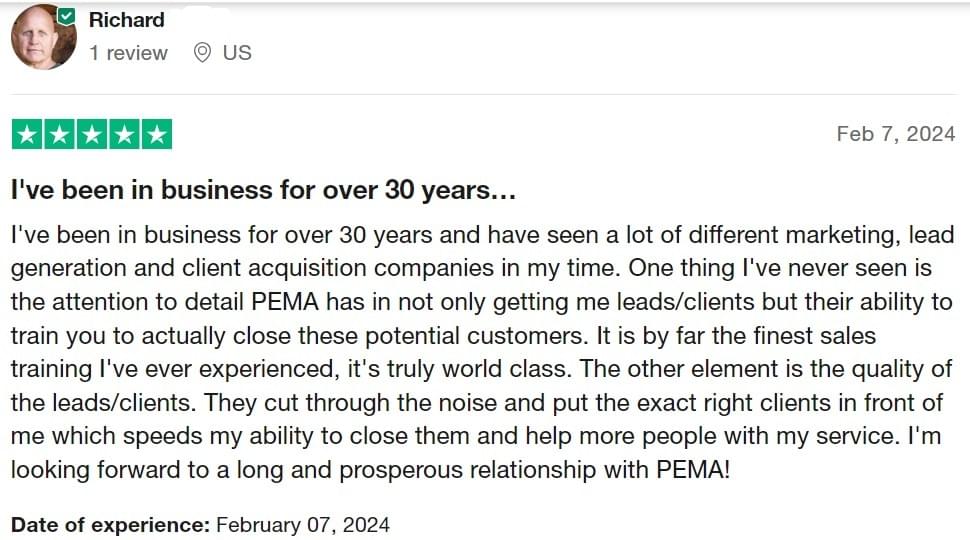Open the Feb 7, 2024 review date
The width and height of the screenshot is (970, 540).
click(x=896, y=134)
